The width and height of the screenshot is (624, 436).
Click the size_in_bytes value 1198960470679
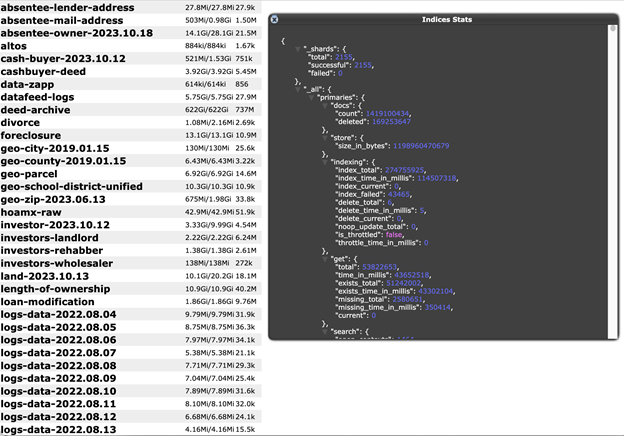pyautogui.click(x=421, y=146)
